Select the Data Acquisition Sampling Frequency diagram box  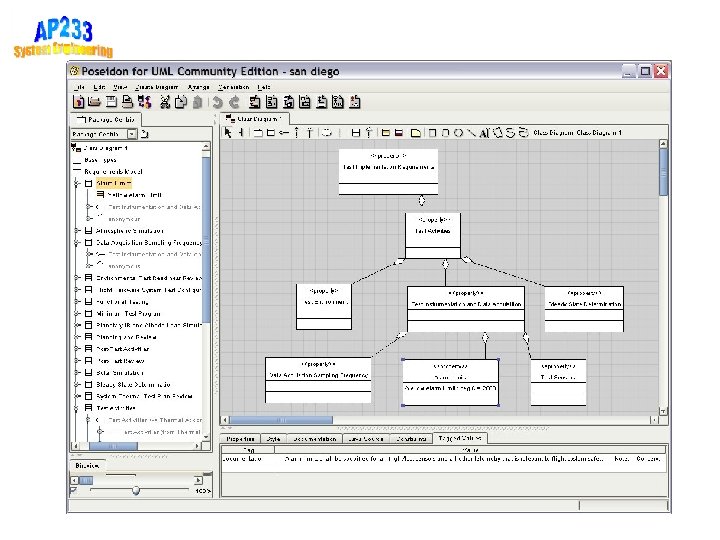pyautogui.click(x=318, y=380)
